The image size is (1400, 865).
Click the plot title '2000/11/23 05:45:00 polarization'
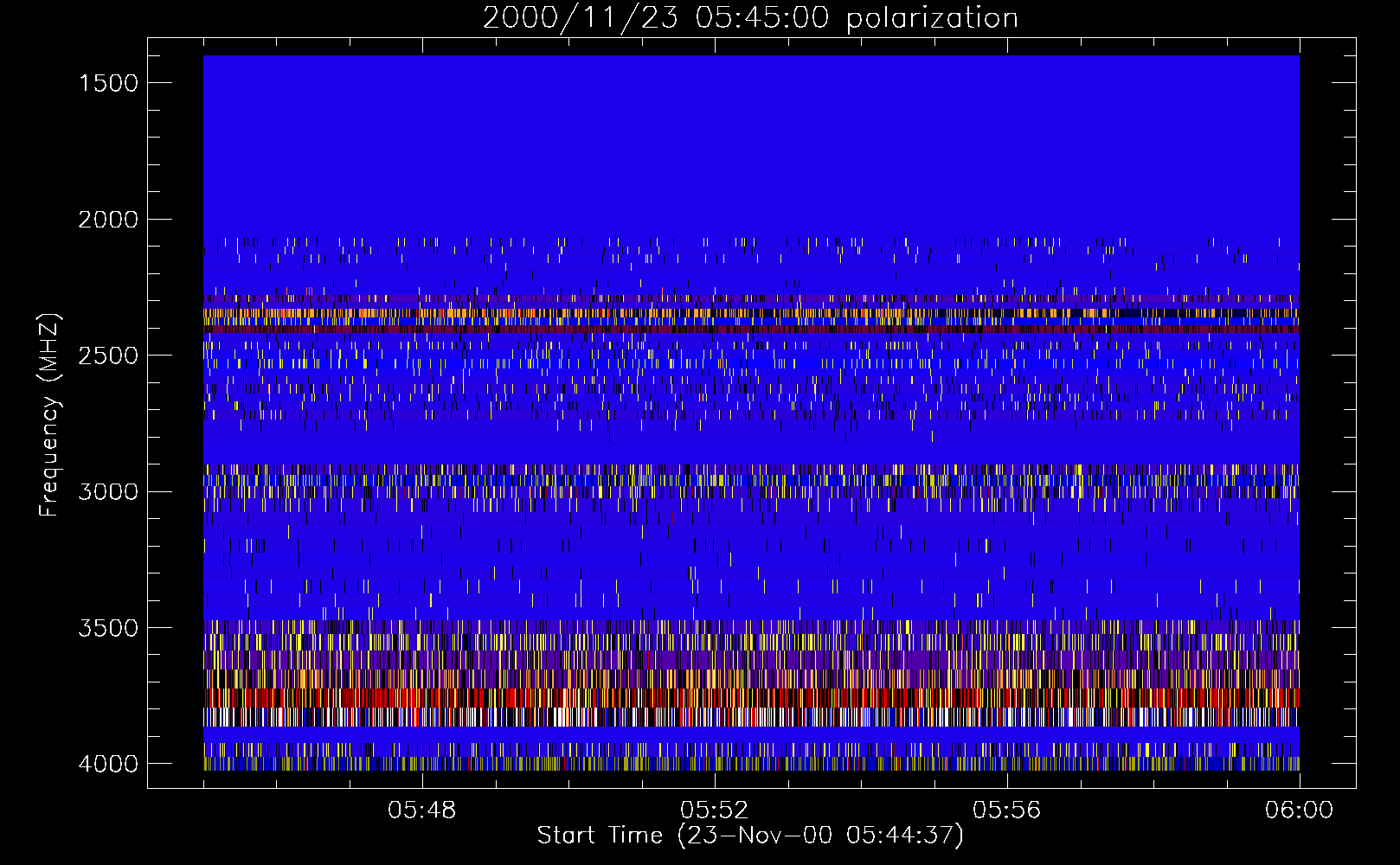tap(750, 18)
